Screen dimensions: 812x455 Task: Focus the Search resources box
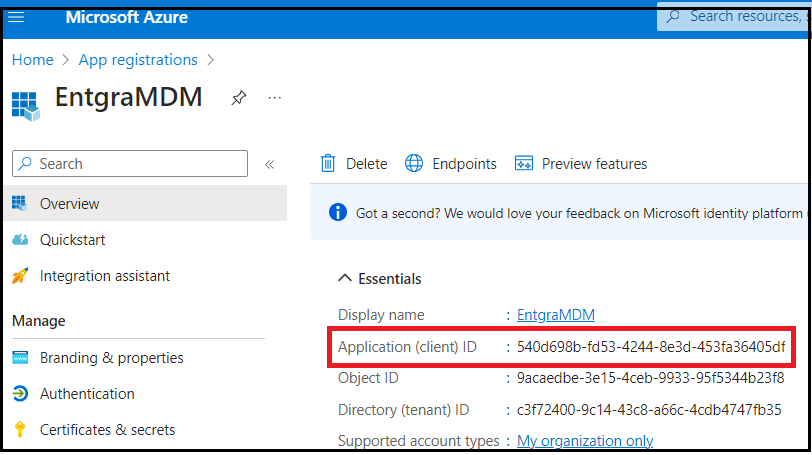[x=733, y=17]
